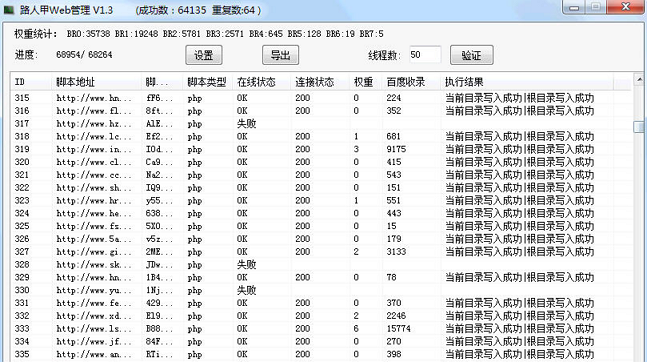Screen dimensions: 647x362
Task: Click the scrollbar up arrow
Action: 639,79
